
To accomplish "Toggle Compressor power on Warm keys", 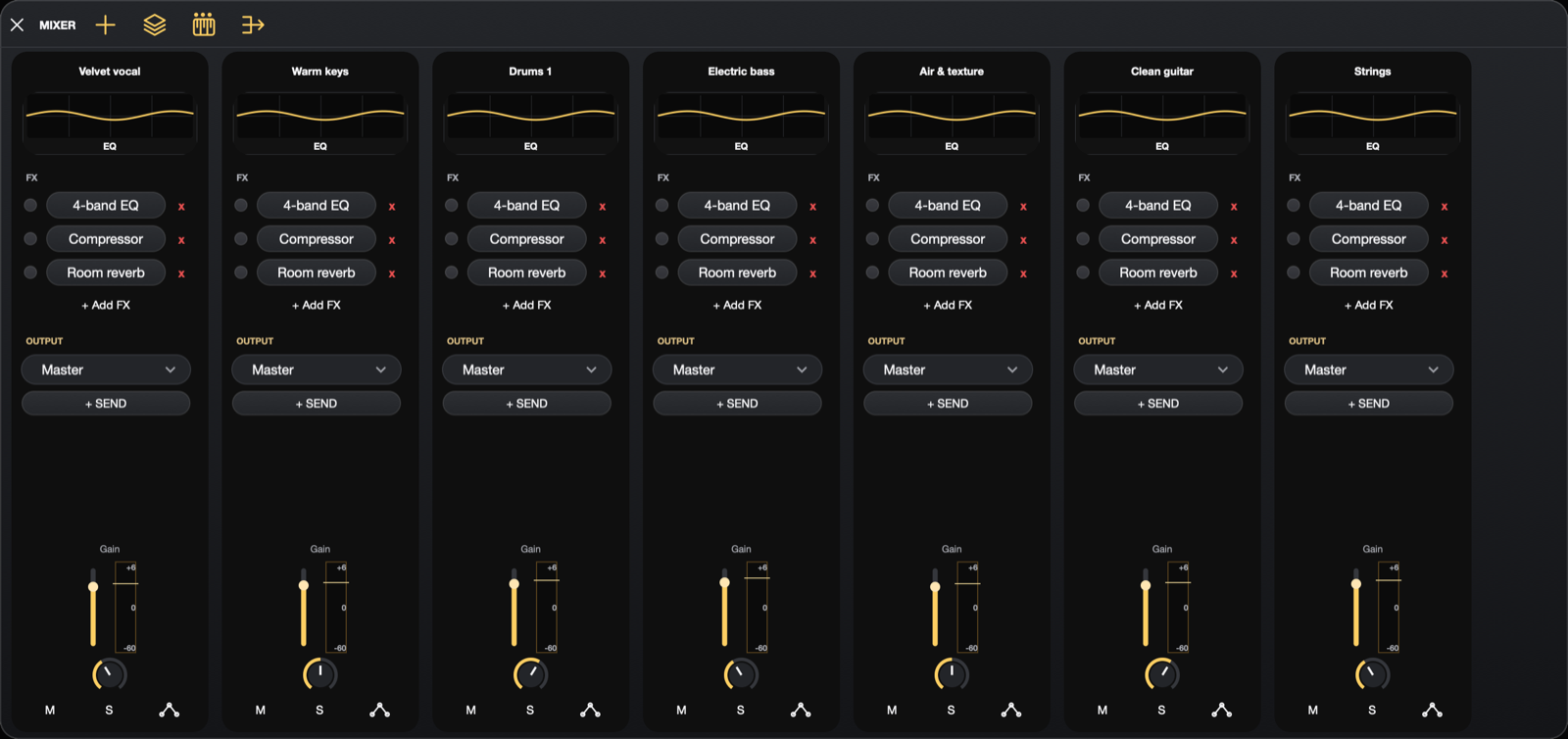I will 241,239.
